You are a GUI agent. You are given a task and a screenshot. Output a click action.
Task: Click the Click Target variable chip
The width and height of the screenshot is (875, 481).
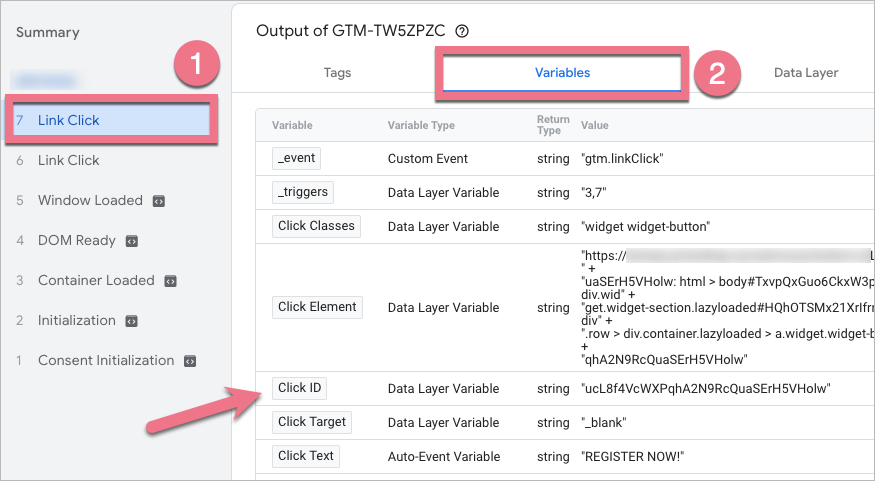[x=312, y=422]
